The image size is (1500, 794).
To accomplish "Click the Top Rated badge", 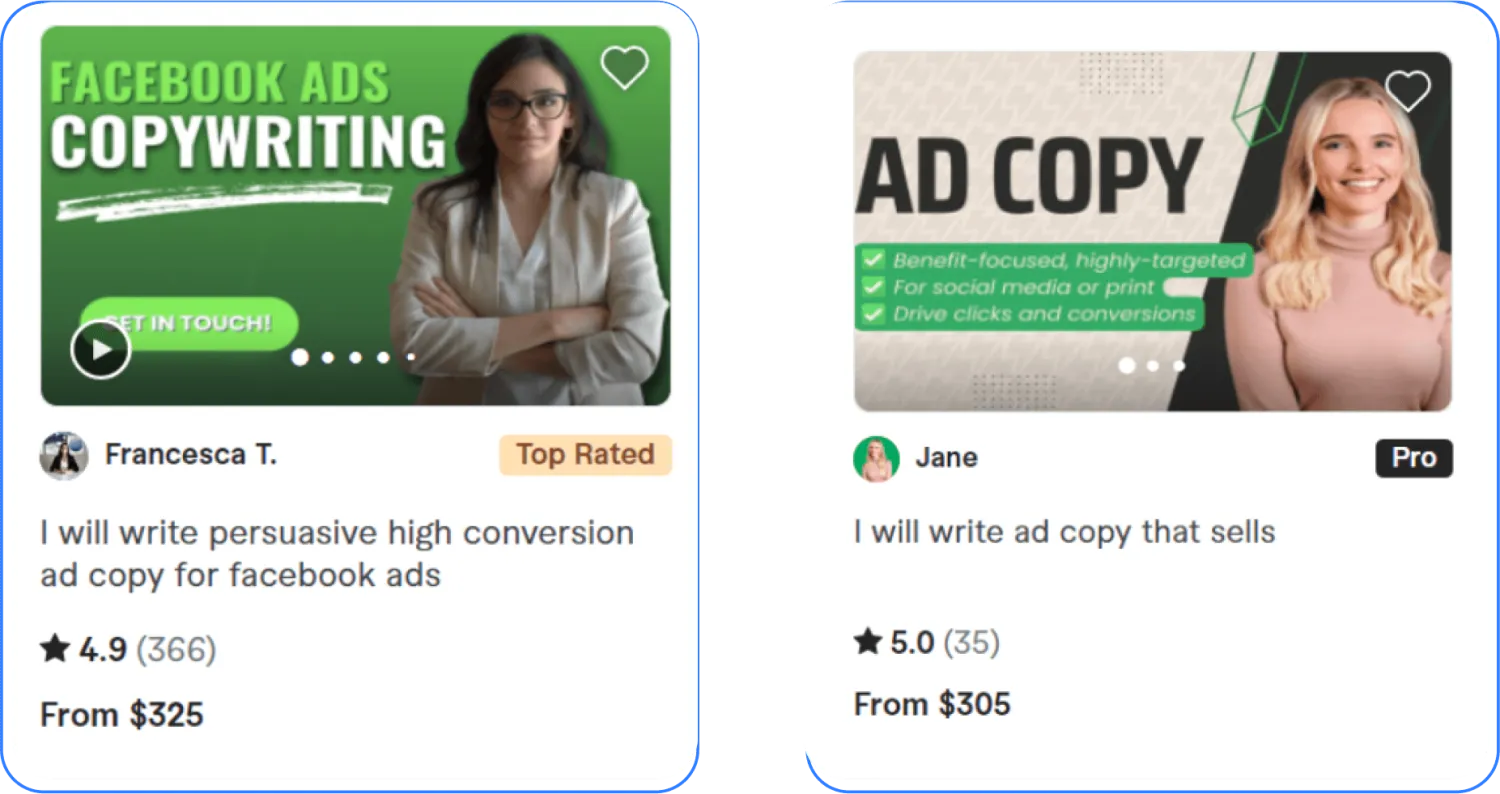I will pos(586,455).
